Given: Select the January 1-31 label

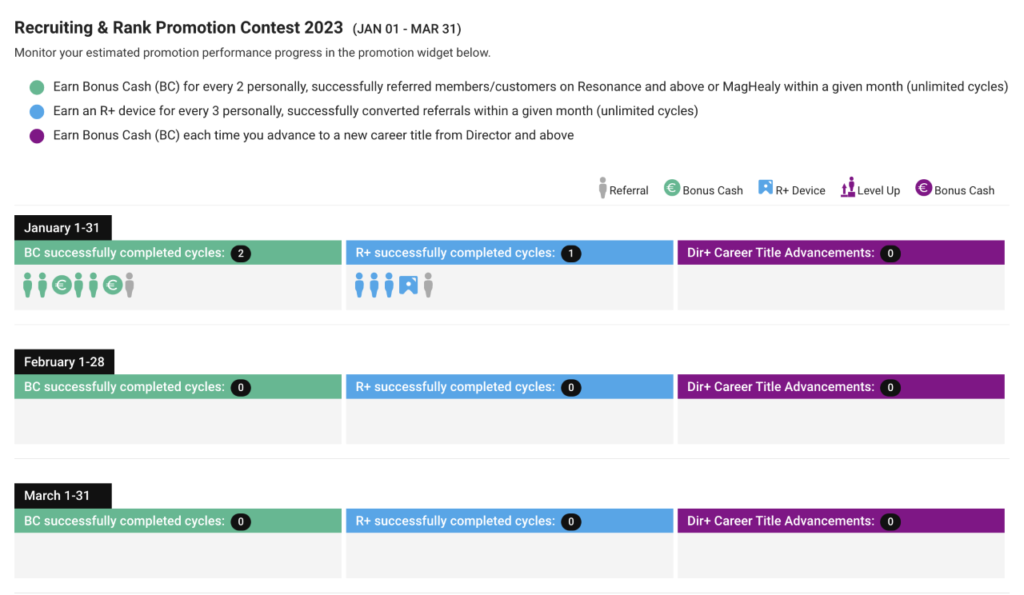Looking at the screenshot, I should tap(63, 228).
